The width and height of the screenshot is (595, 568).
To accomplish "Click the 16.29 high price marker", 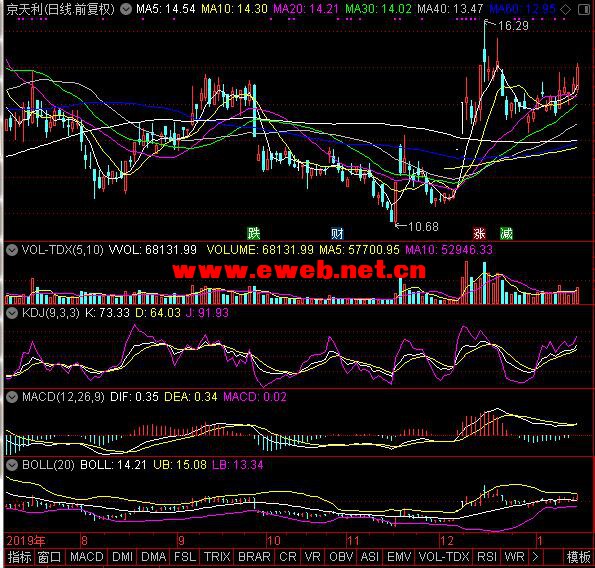I will (x=513, y=26).
